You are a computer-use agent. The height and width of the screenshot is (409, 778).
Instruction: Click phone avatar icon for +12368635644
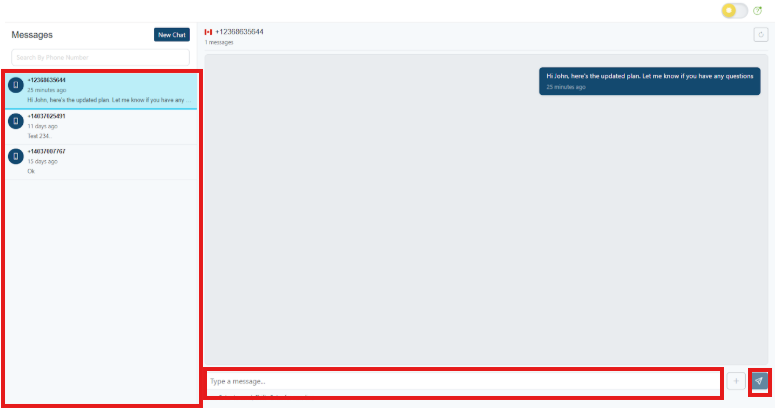coord(16,85)
